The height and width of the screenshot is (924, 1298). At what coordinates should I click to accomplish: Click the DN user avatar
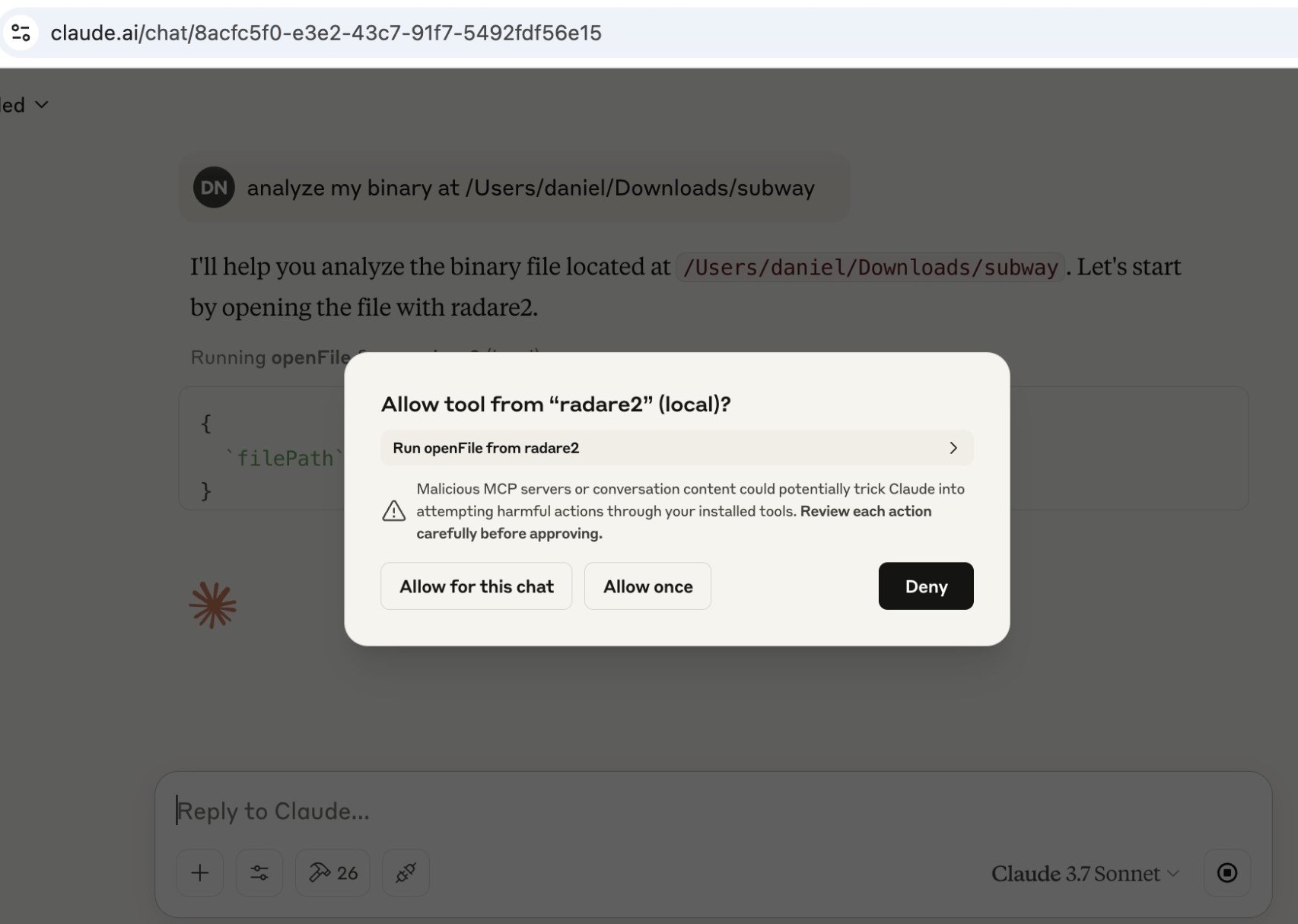(x=214, y=187)
